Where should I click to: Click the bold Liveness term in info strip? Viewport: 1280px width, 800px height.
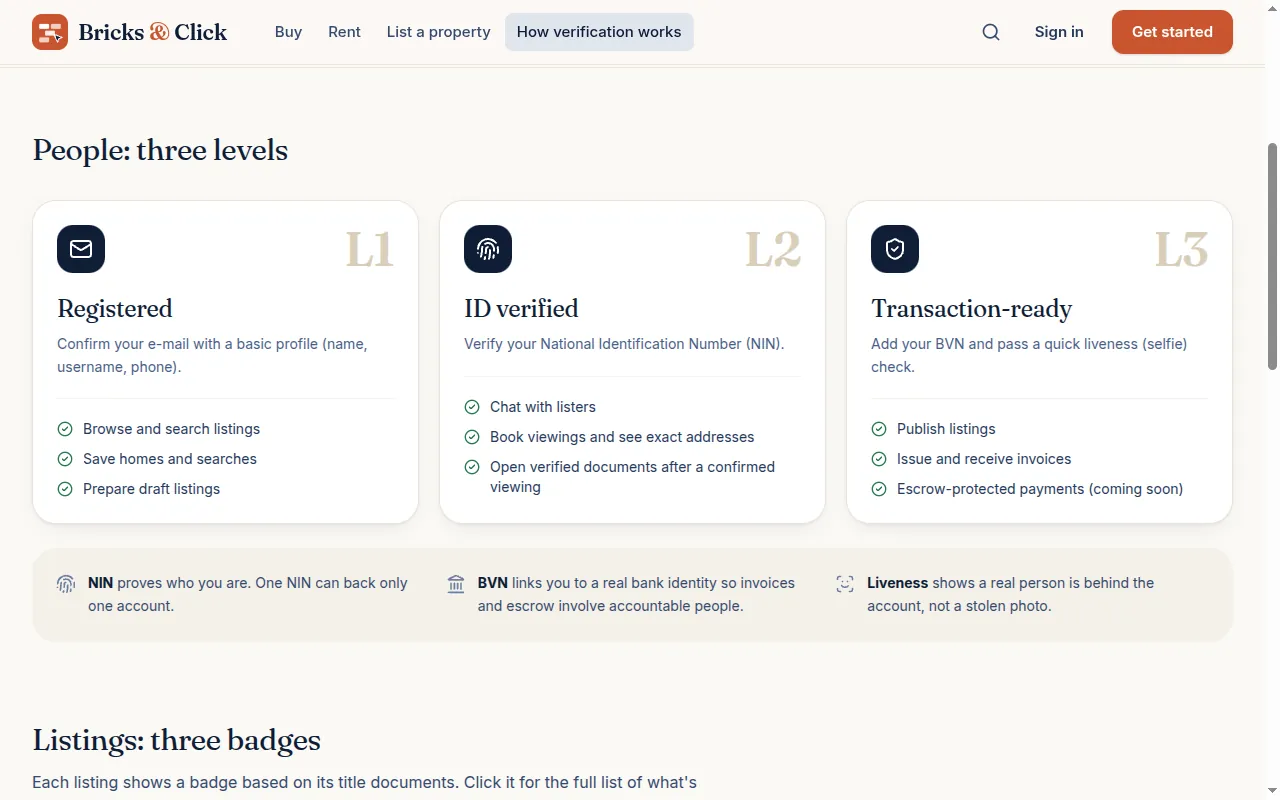pyautogui.click(x=897, y=583)
